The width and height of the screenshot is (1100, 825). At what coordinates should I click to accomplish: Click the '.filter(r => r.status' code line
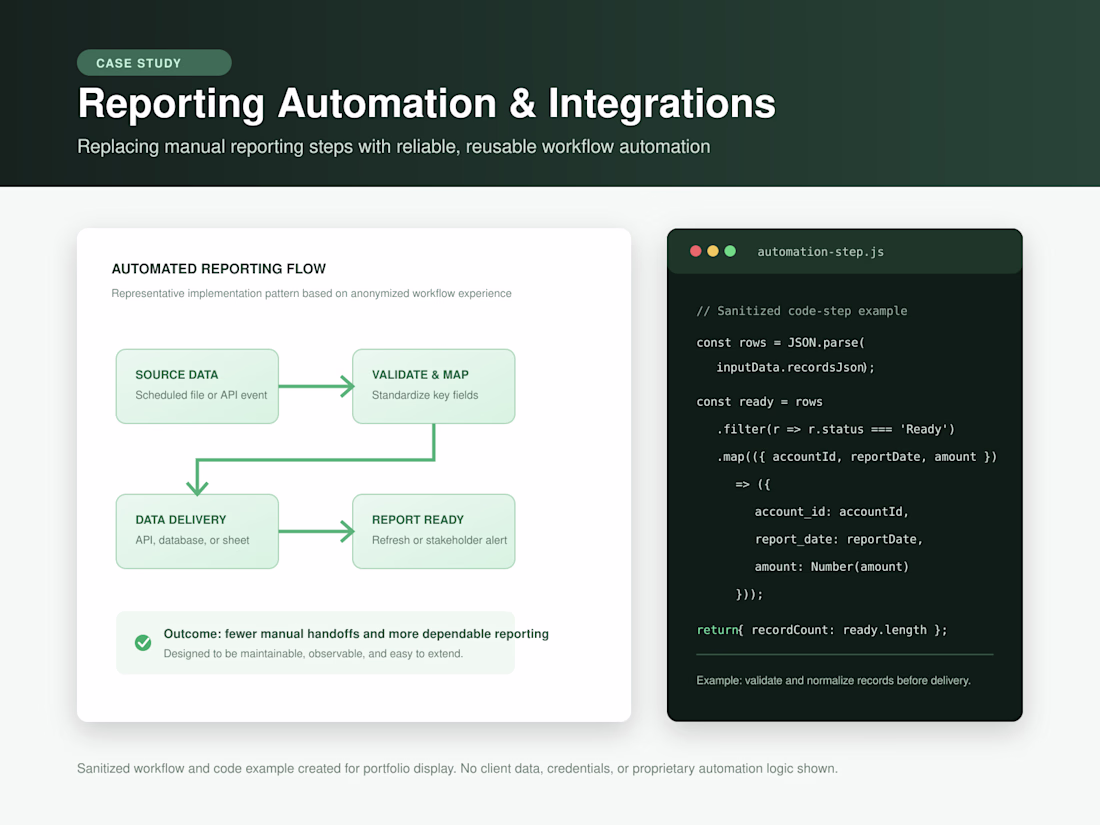tap(836, 429)
